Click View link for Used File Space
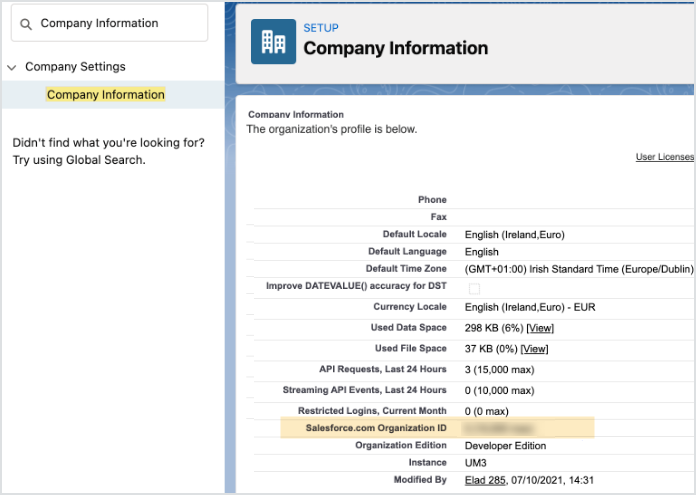 pos(534,349)
